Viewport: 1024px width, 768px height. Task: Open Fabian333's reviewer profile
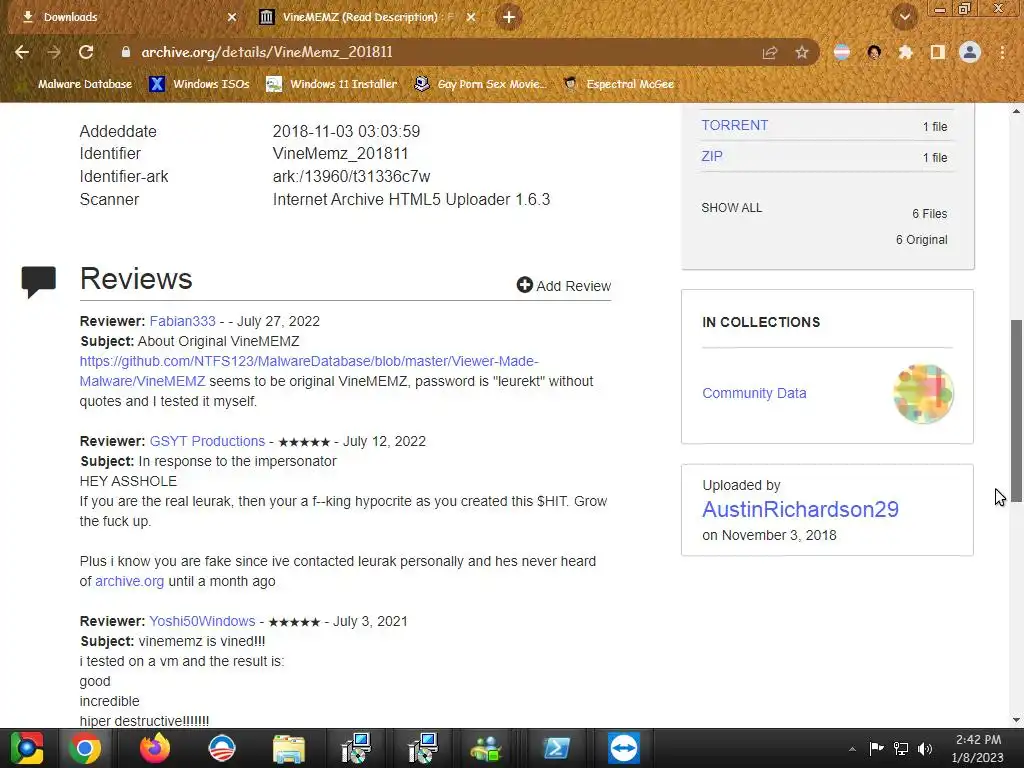click(x=182, y=321)
